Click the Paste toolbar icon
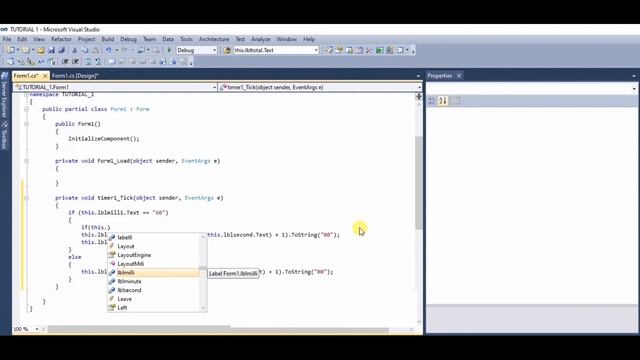This screenshot has height=360, width=640. pyautogui.click(x=96, y=50)
